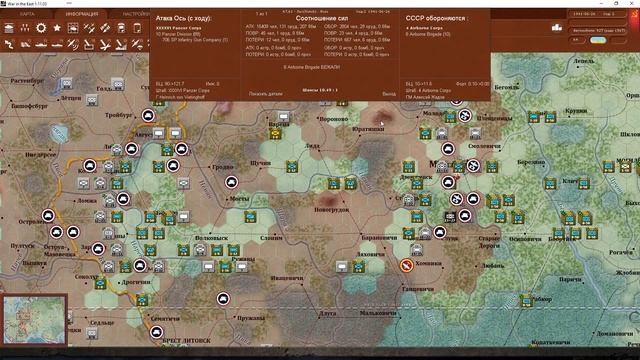Click the Соотношение сил heading
The image size is (640, 360).
click(x=322, y=18)
